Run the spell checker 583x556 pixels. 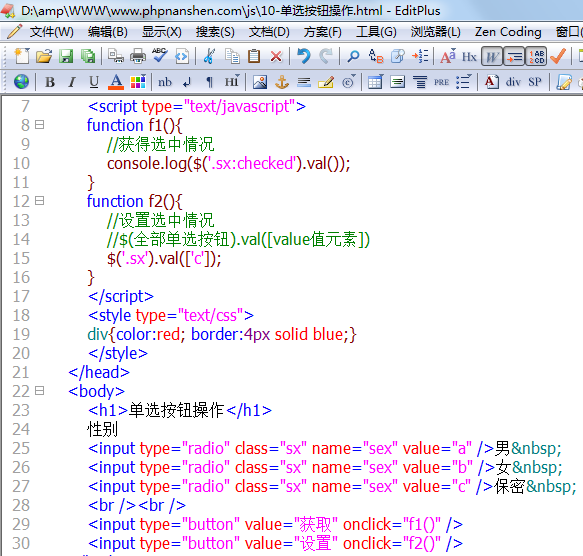click(x=160, y=56)
